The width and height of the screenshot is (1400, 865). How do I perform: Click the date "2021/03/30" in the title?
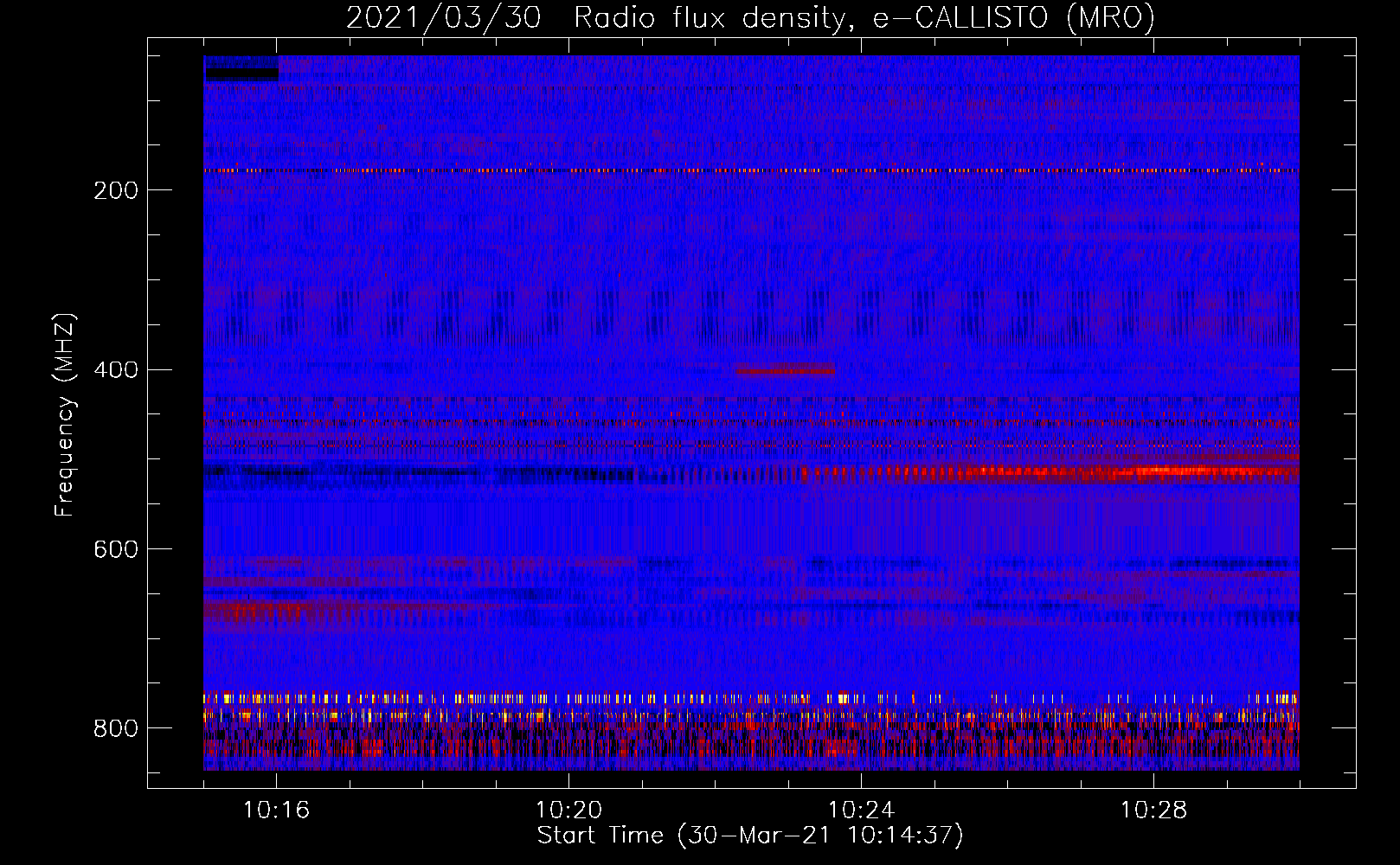pos(444,17)
